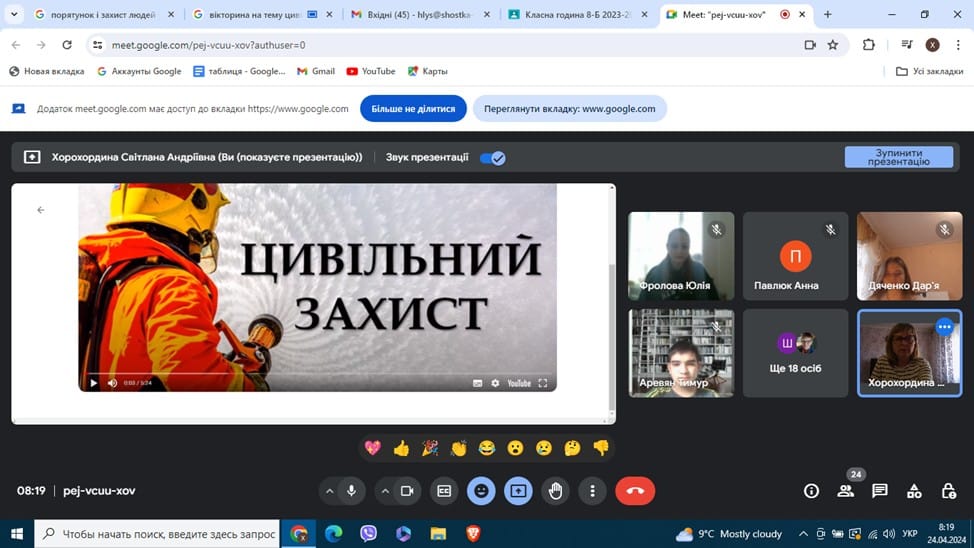Click back arrow in presented tab
974x548 pixels.
pyautogui.click(x=41, y=210)
